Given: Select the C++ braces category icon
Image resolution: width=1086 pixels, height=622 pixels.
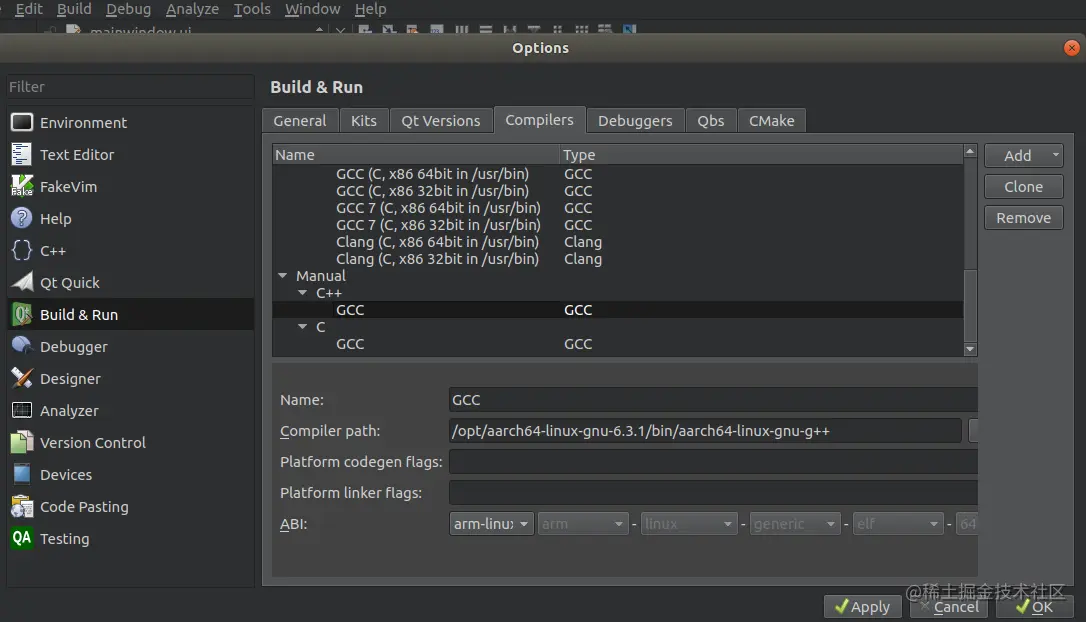Looking at the screenshot, I should tap(21, 250).
